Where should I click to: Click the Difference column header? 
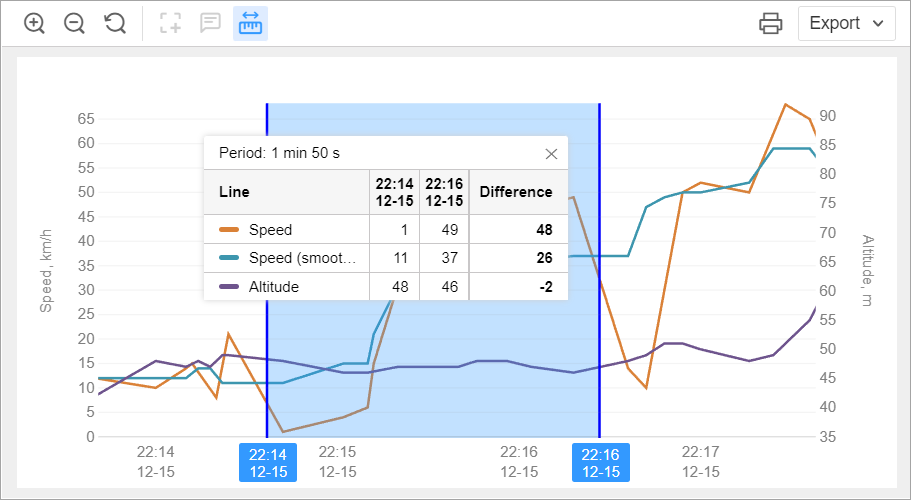coord(515,192)
